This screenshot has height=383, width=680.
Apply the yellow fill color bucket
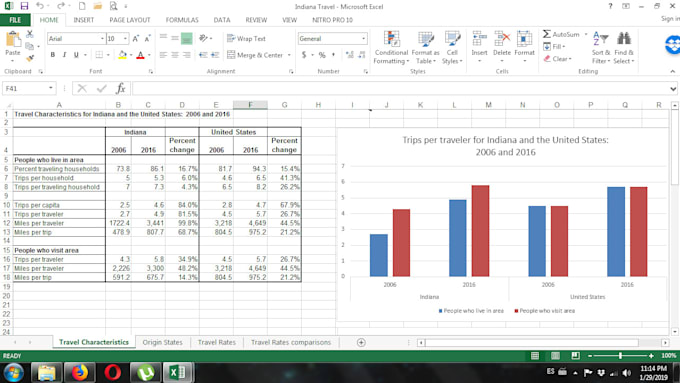(x=122, y=55)
